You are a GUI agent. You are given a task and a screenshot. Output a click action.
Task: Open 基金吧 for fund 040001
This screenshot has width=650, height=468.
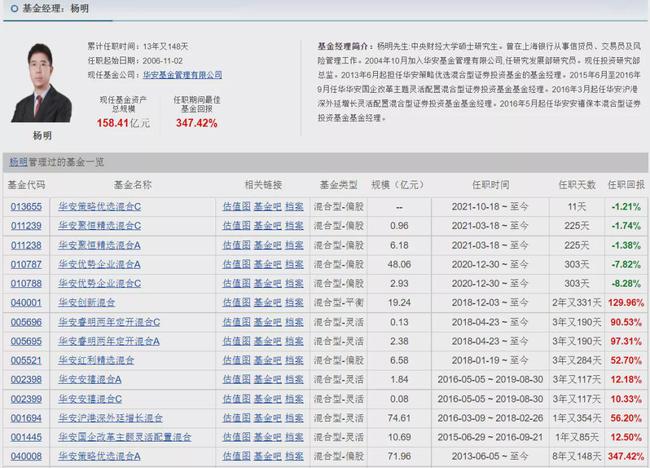[267, 303]
